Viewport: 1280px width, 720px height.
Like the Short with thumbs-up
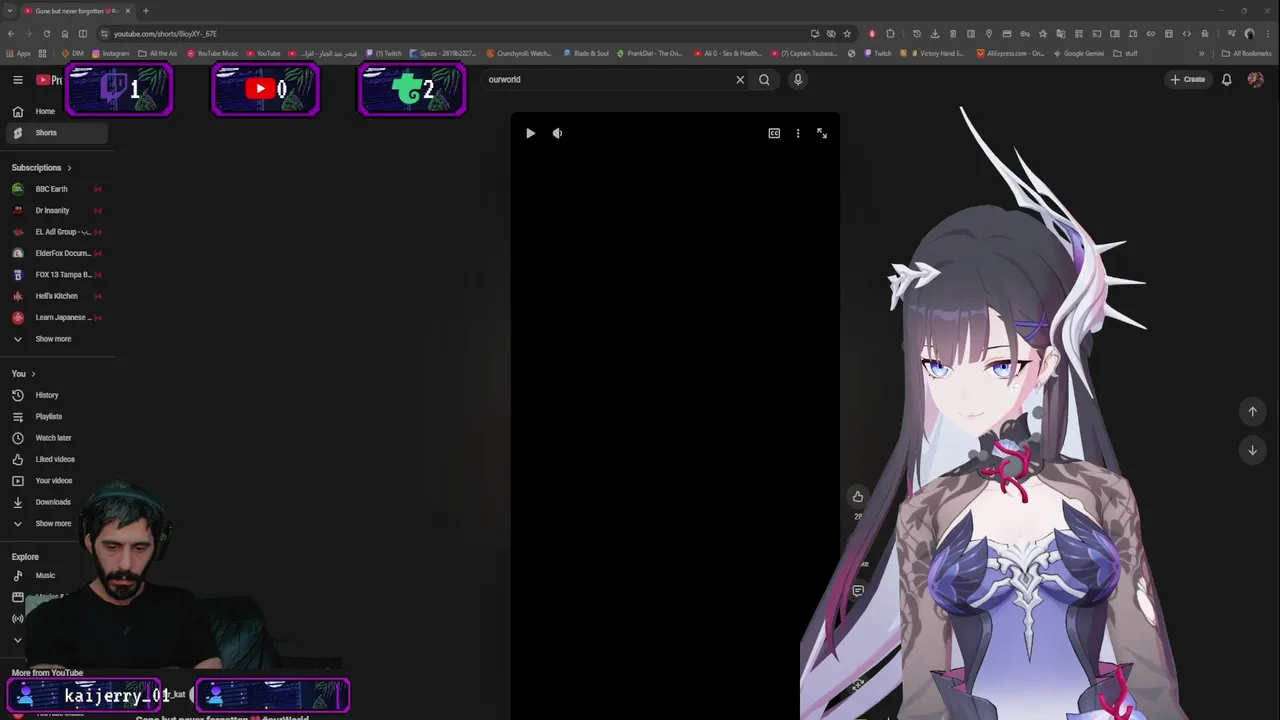(857, 496)
